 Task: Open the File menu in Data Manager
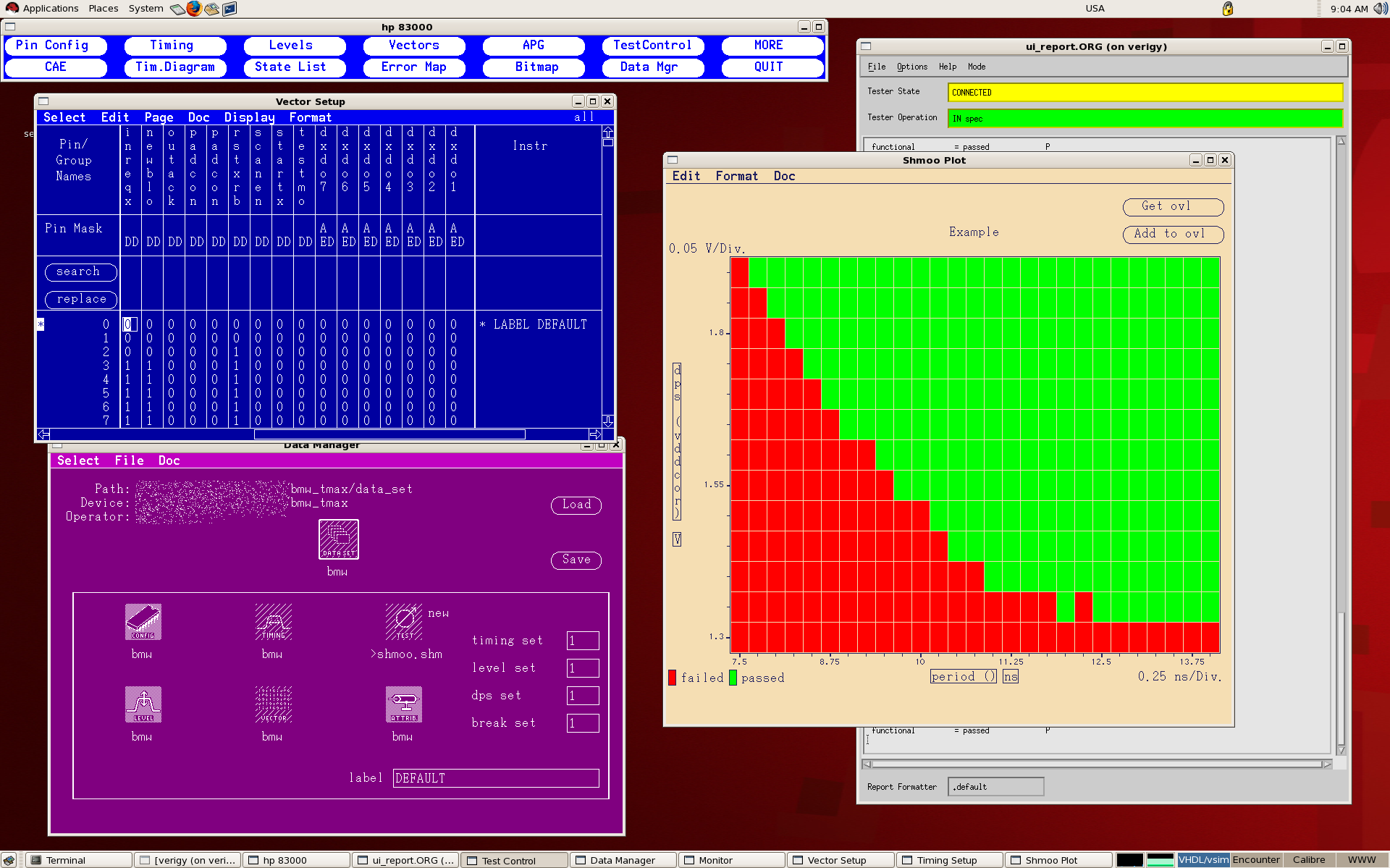129,460
